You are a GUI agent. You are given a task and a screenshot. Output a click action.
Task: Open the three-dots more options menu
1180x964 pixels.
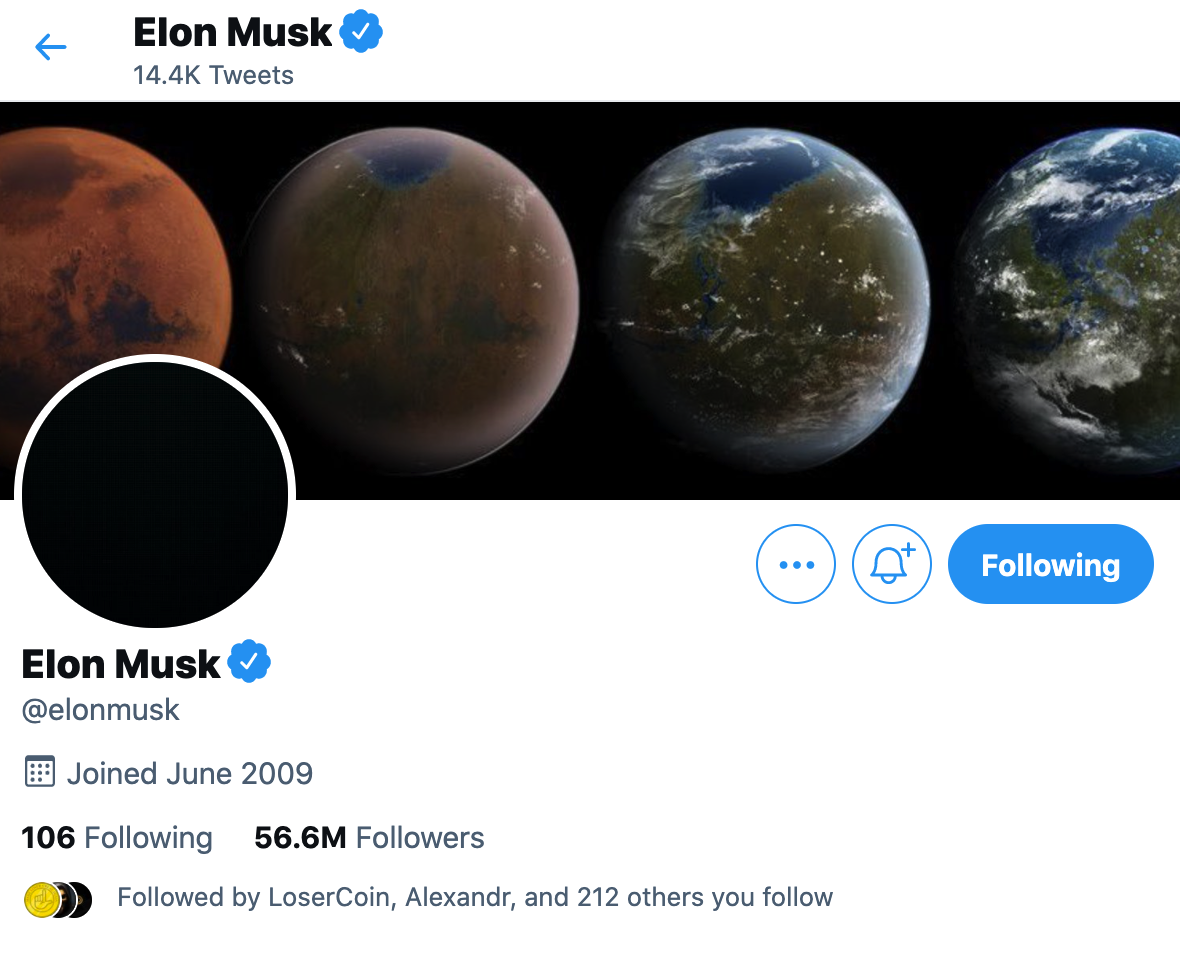pos(795,564)
